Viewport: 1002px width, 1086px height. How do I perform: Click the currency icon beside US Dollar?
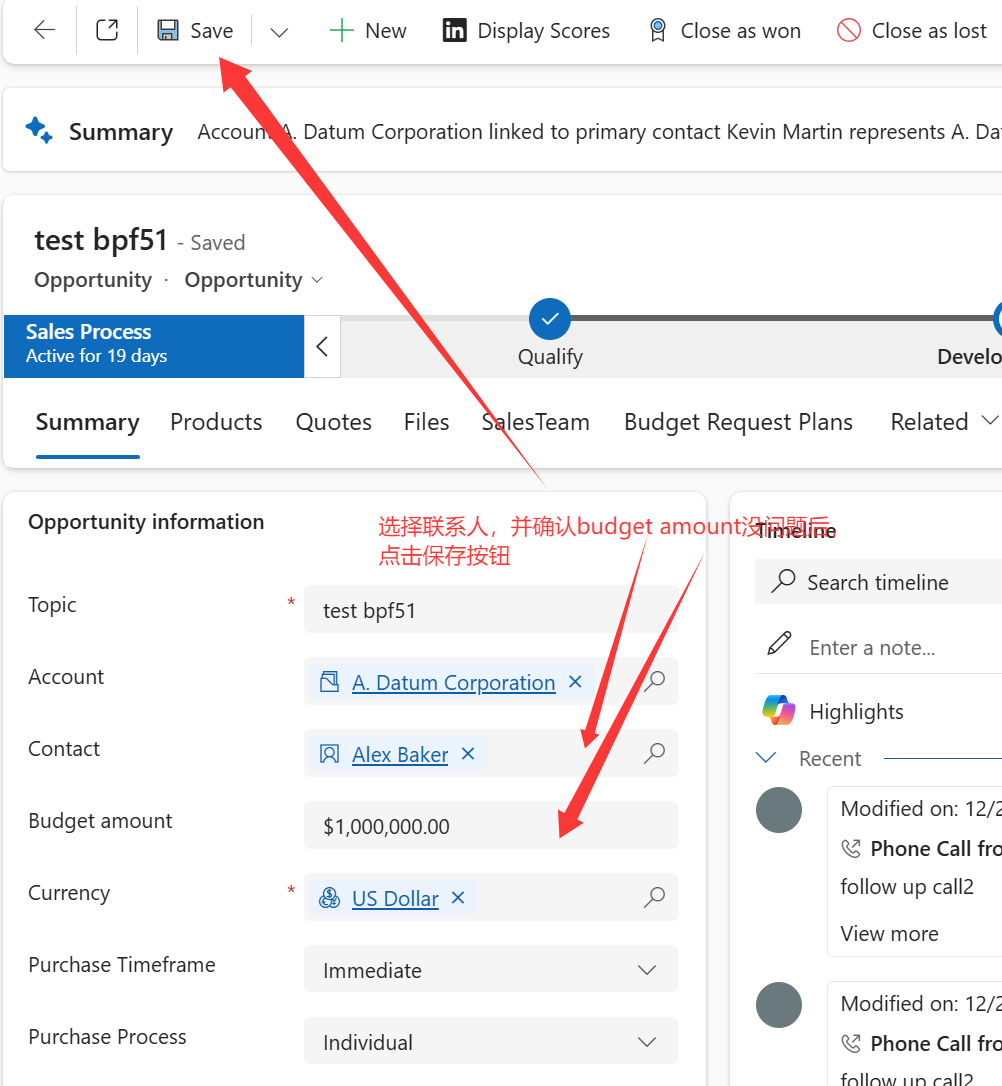pos(330,898)
